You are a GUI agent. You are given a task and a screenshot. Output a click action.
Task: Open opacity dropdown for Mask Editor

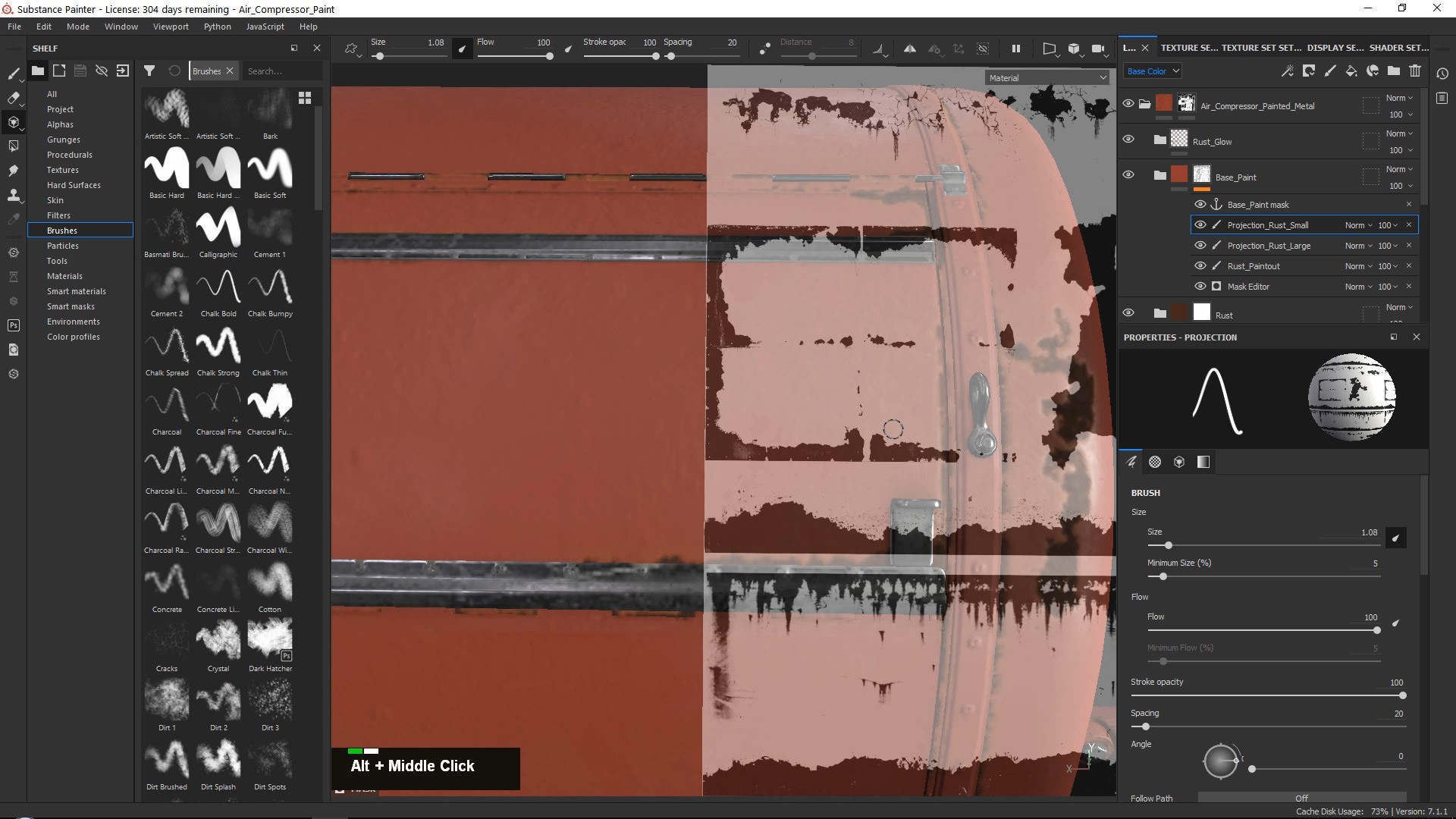tap(1388, 287)
